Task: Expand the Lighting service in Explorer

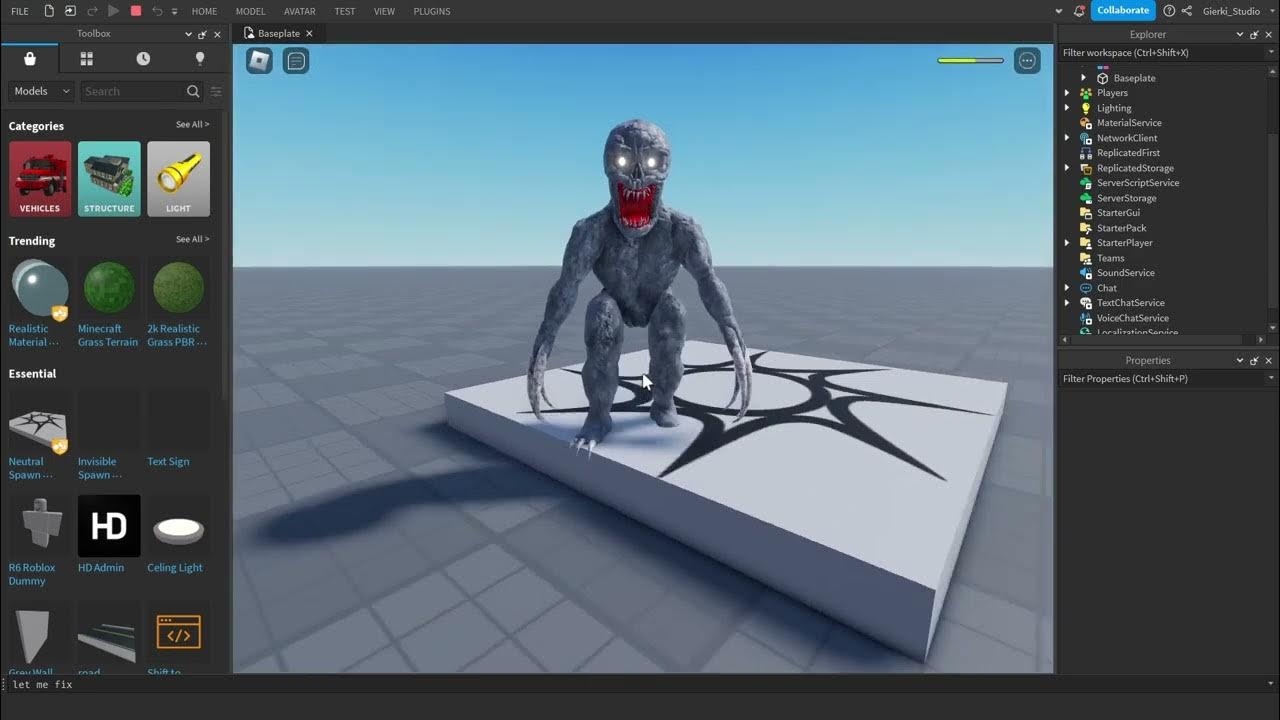Action: (x=1067, y=108)
